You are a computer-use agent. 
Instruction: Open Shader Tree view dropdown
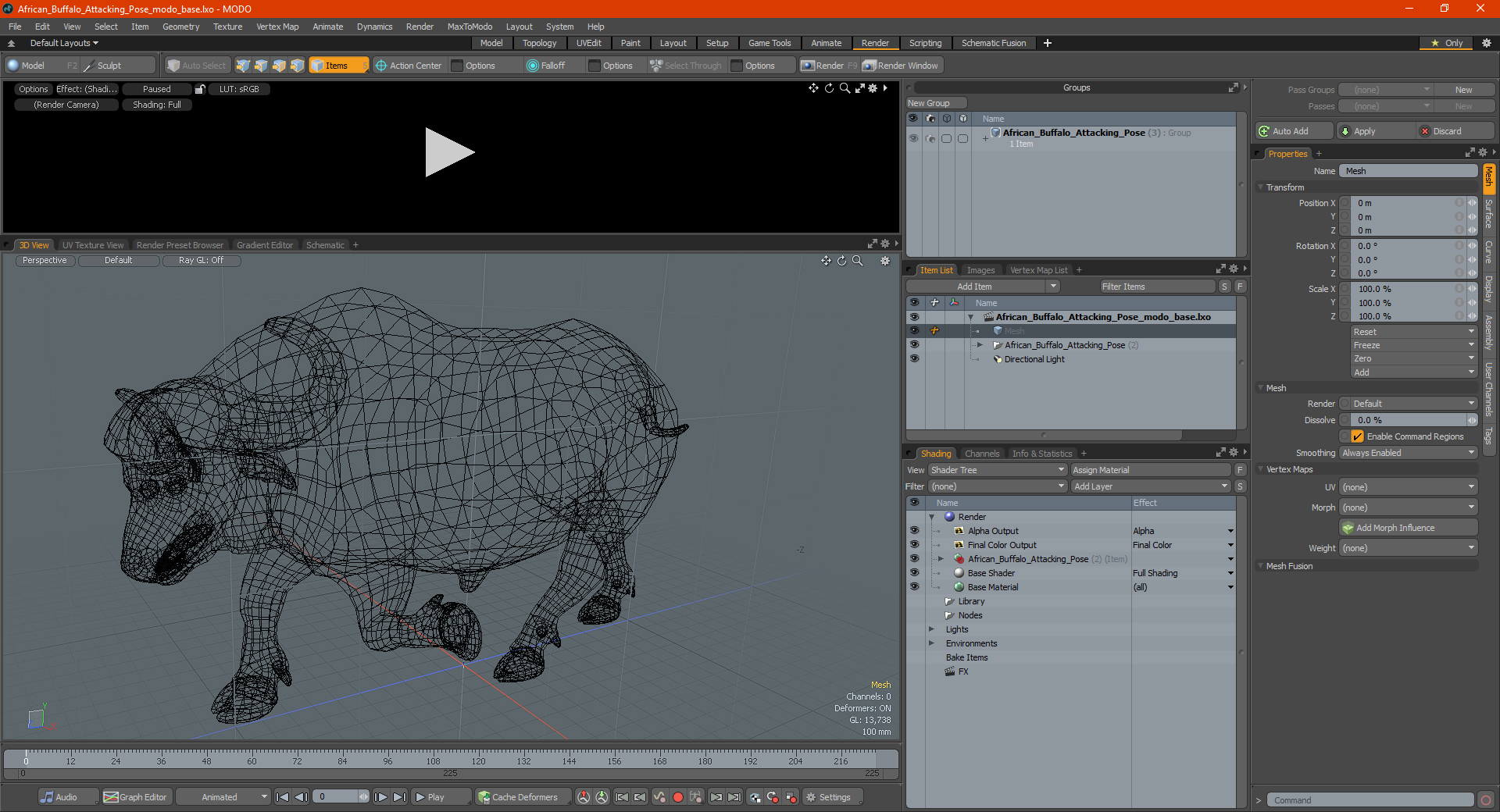[998, 470]
